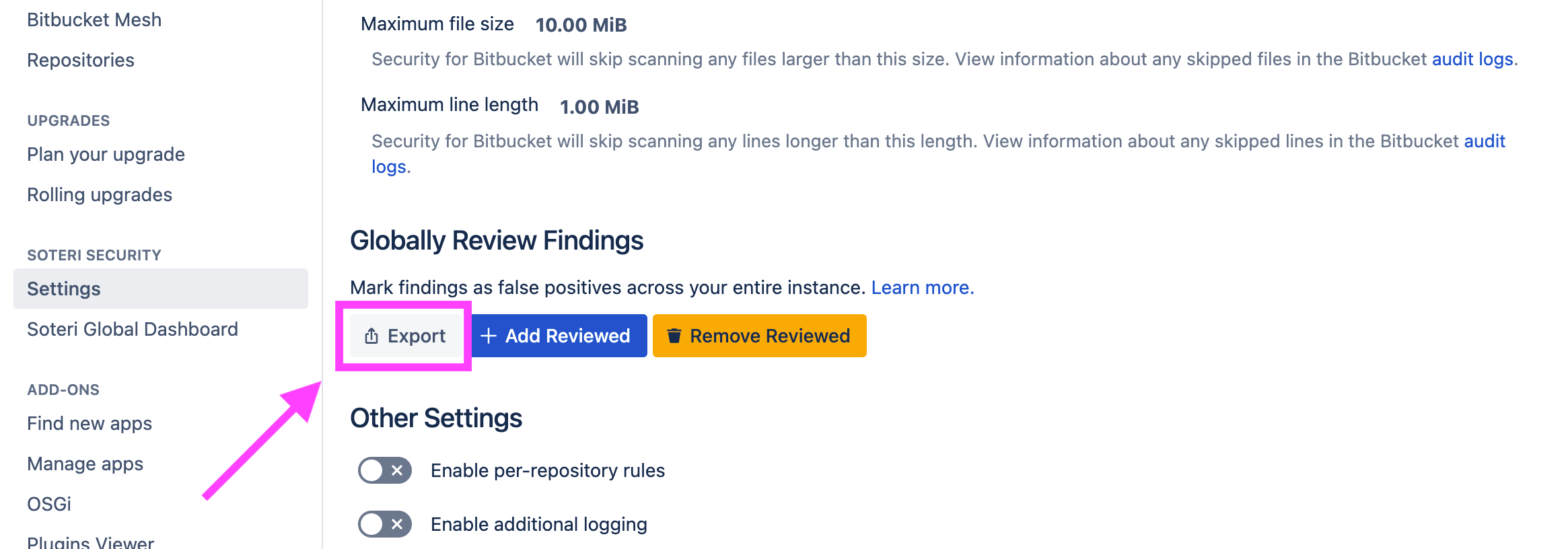
Task: Click Find new apps
Action: coord(89,423)
